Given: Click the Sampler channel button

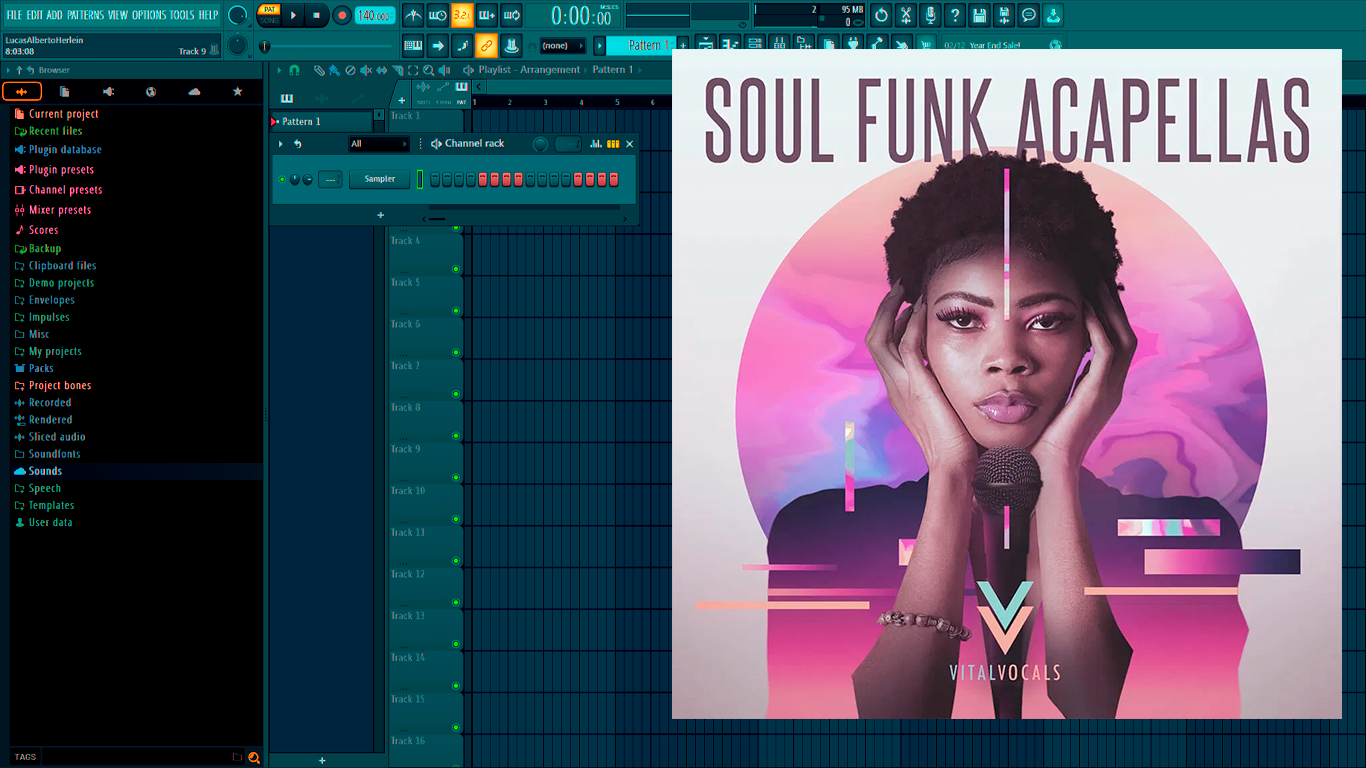Looking at the screenshot, I should [380, 179].
